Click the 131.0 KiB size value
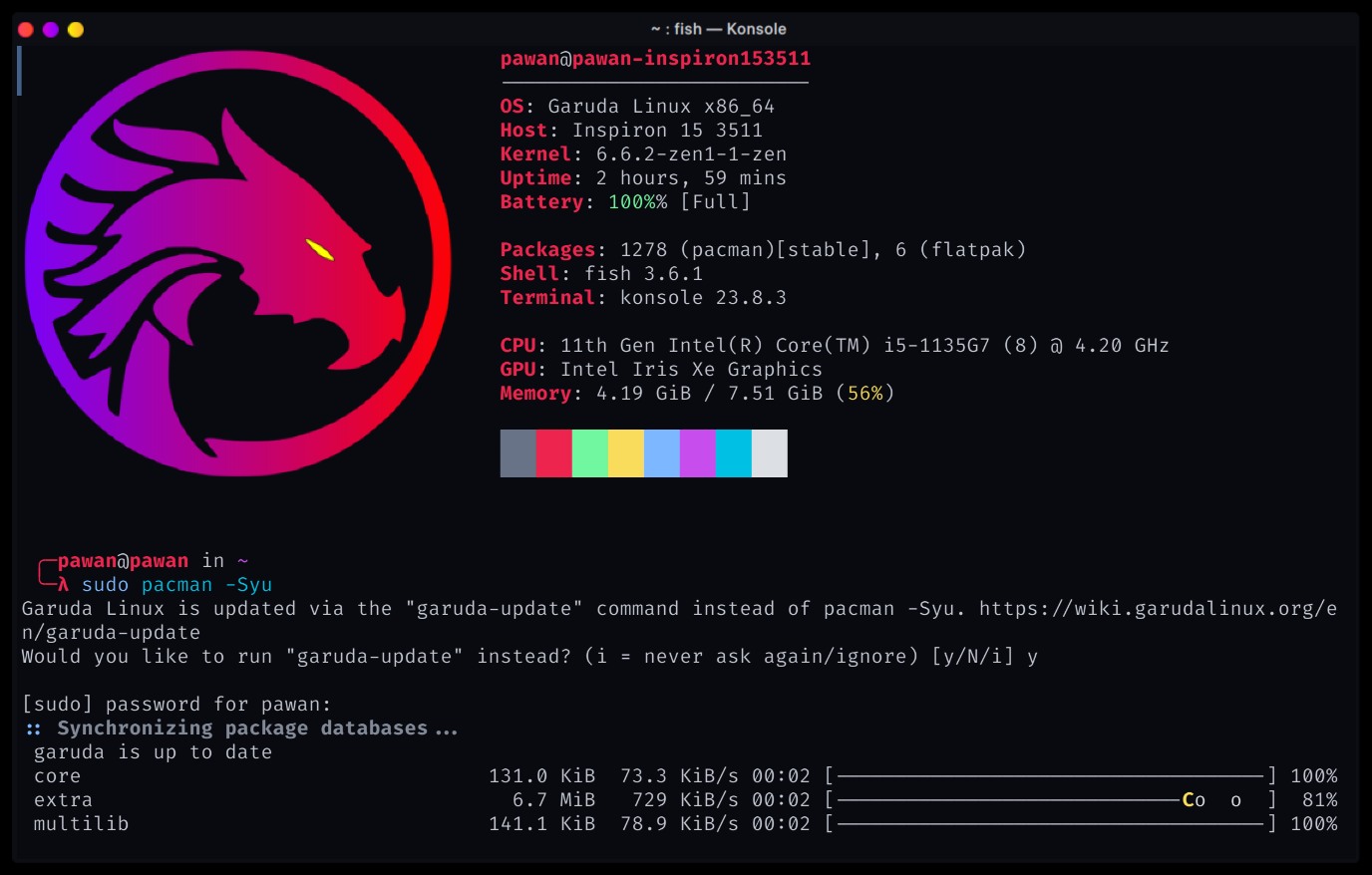This screenshot has width=1372, height=875. pos(541,776)
